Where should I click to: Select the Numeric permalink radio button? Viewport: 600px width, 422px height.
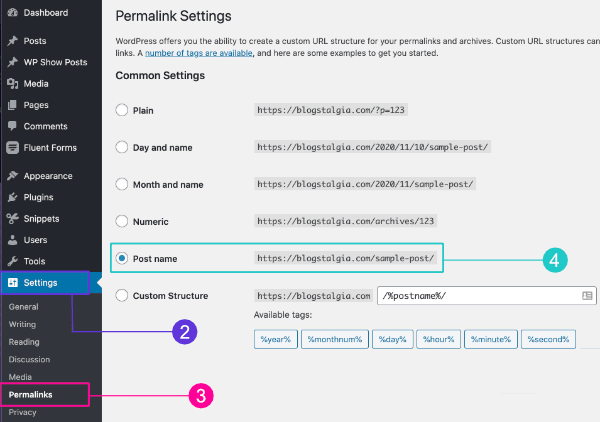[122, 221]
